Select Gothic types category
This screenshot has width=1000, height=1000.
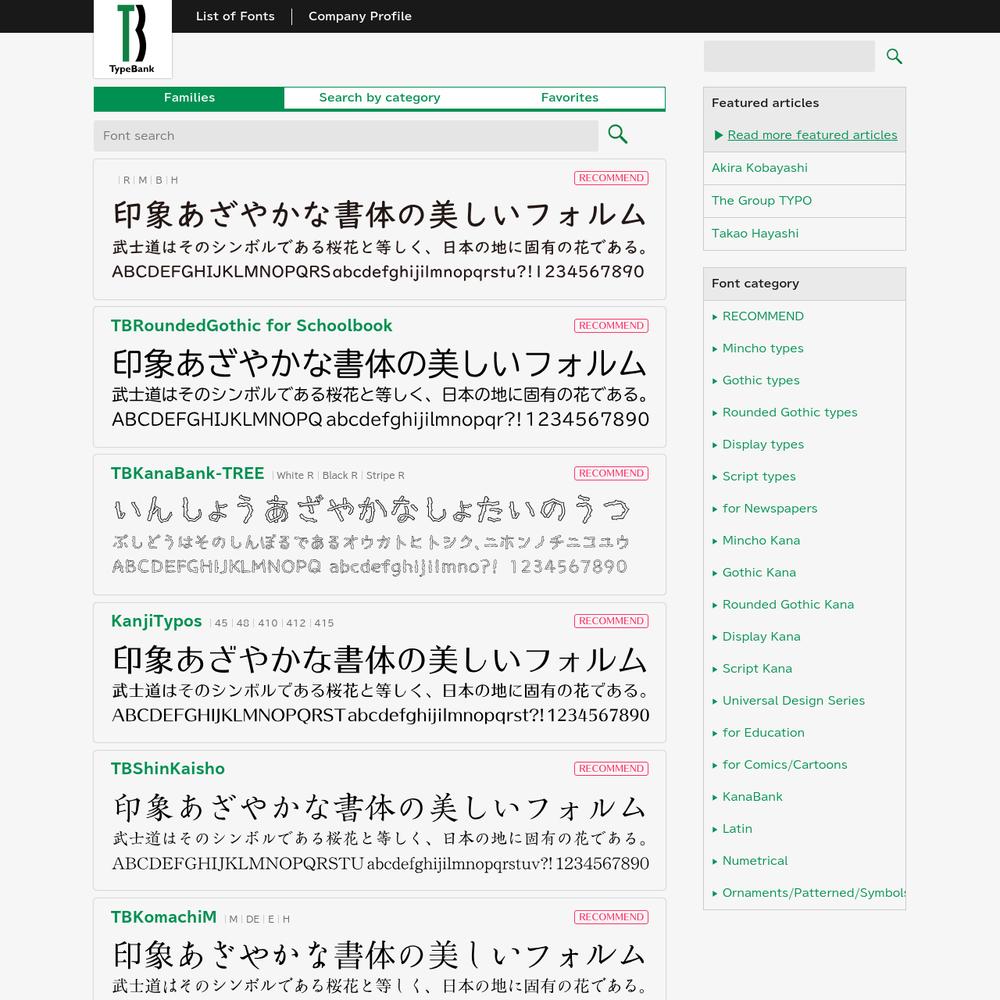(761, 380)
